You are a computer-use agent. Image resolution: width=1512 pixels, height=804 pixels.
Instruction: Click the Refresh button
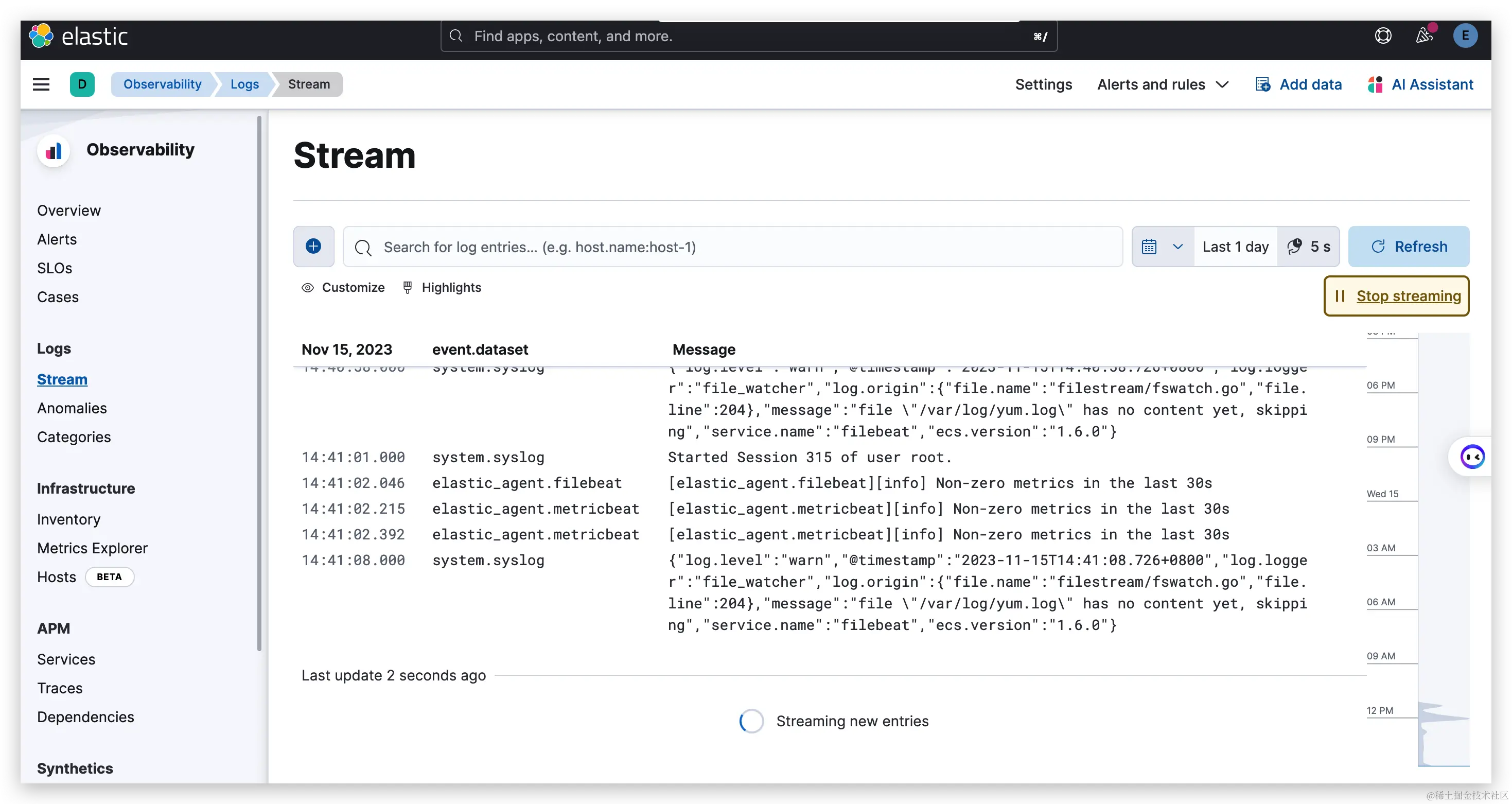tap(1409, 247)
